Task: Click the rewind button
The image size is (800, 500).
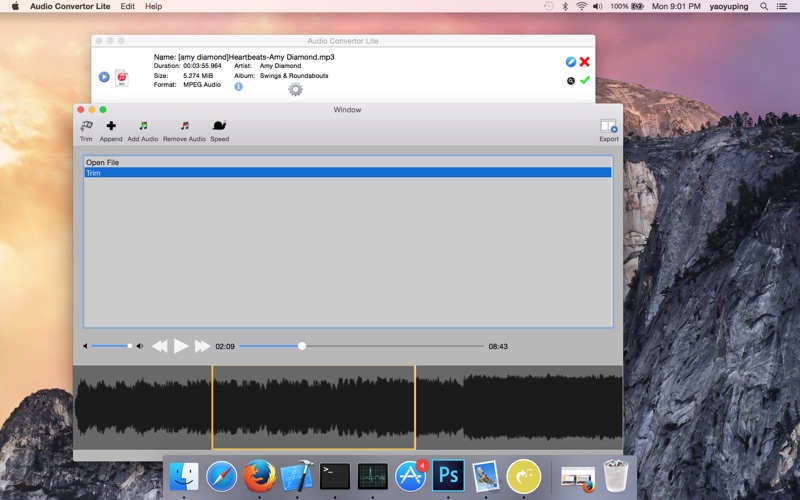Action: [x=160, y=346]
